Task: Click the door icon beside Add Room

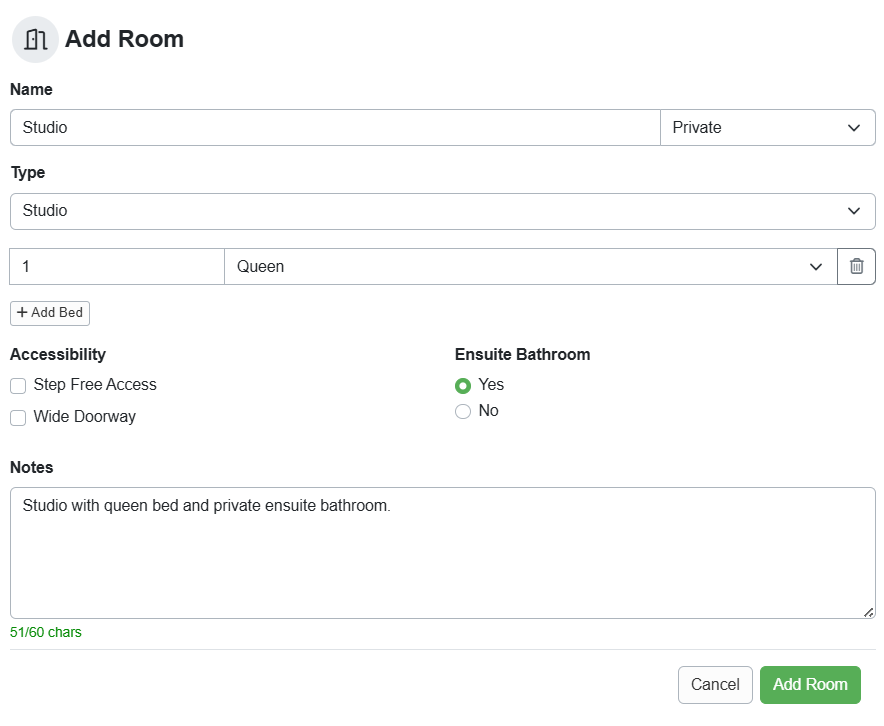Action: 36,39
